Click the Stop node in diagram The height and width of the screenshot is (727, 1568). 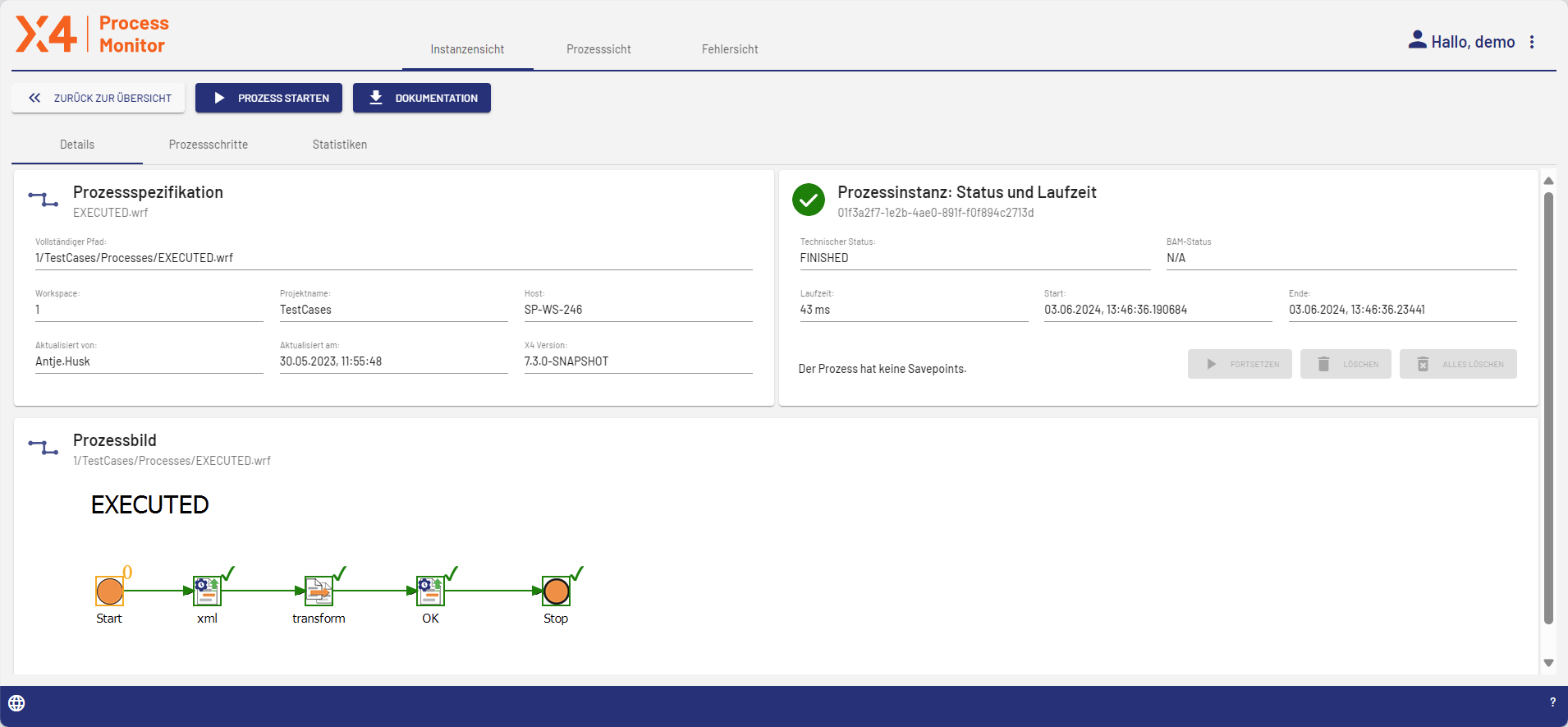click(556, 591)
